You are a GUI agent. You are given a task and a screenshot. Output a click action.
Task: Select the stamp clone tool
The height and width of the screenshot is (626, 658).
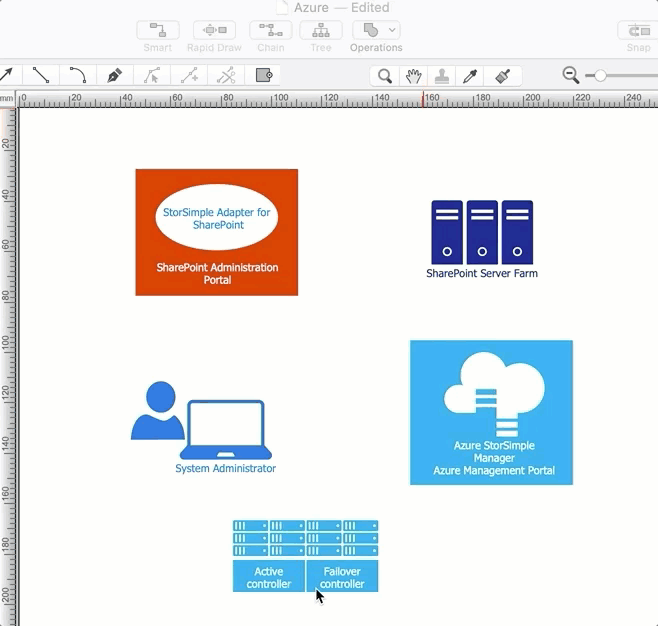coord(441,76)
